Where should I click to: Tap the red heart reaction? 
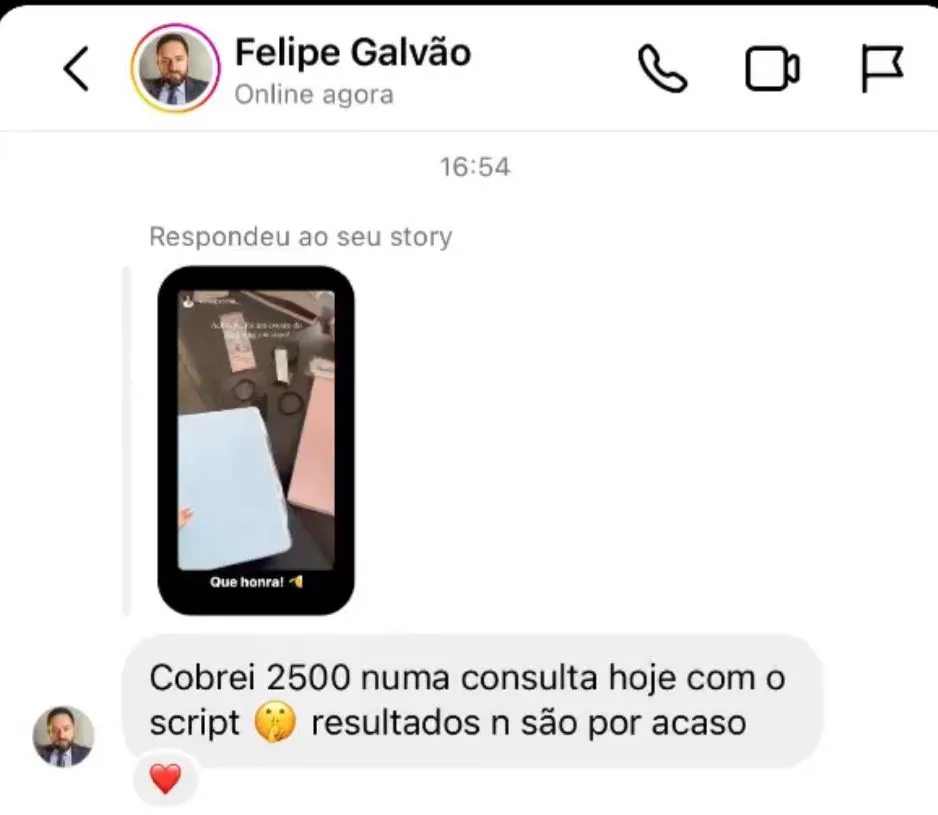(x=165, y=779)
